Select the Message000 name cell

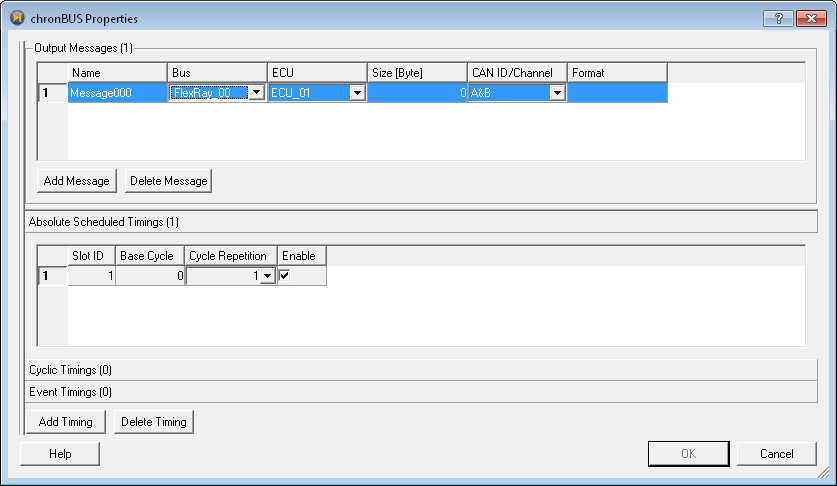click(117, 92)
